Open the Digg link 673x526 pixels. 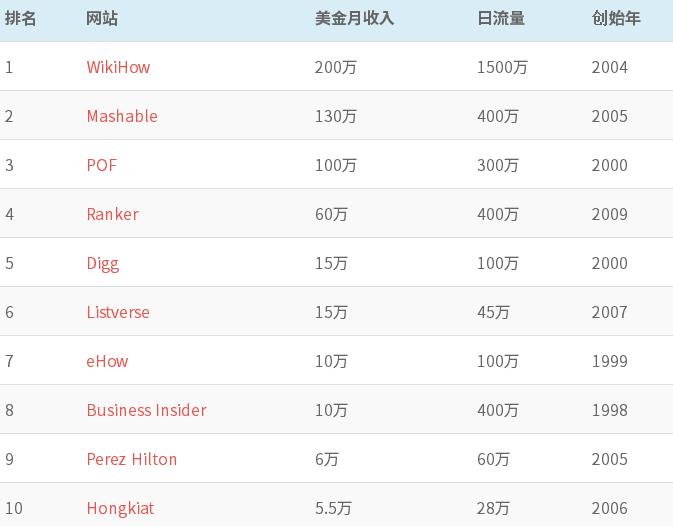[103, 264]
